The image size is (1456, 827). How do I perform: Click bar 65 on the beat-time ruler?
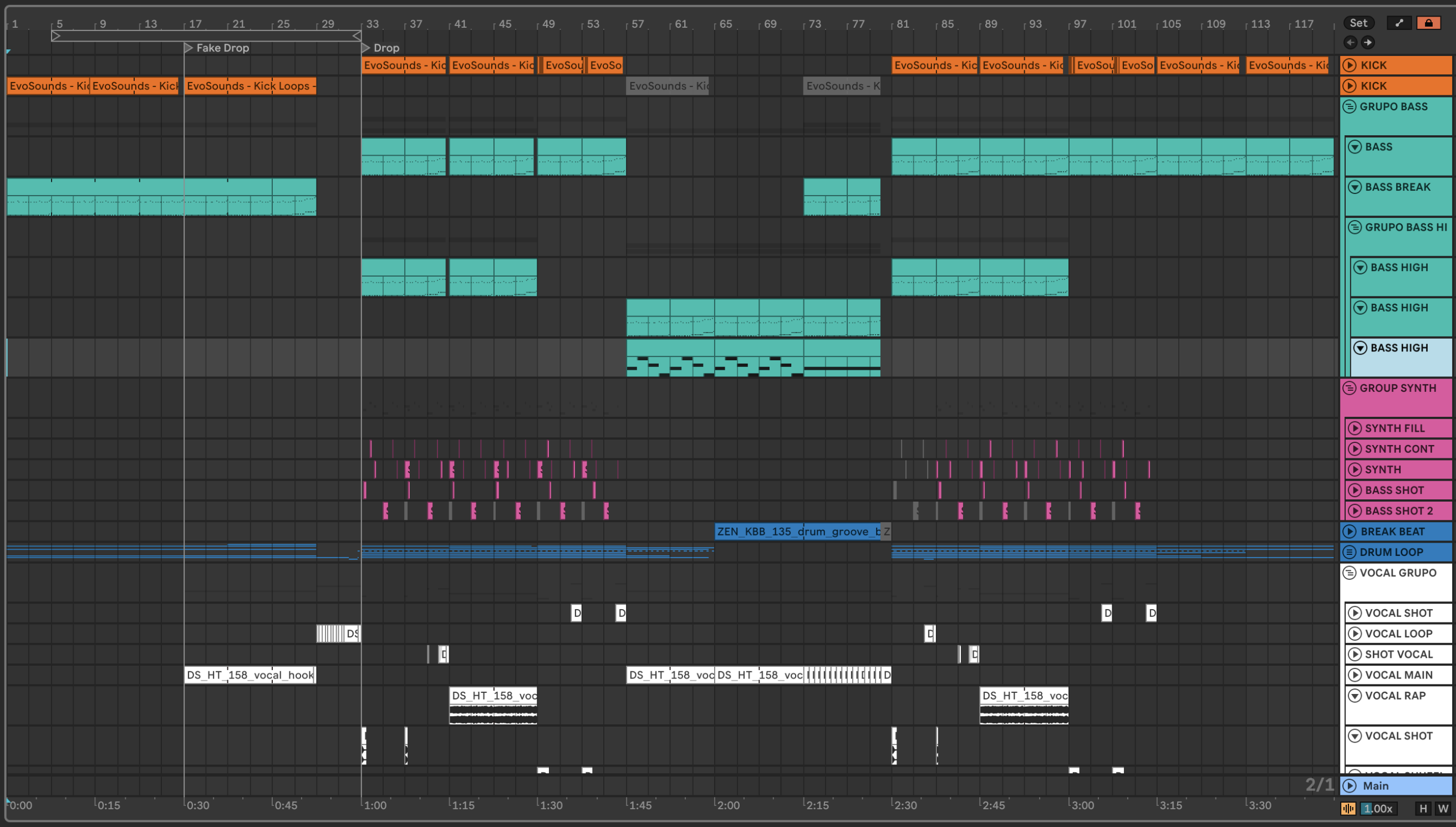point(724,24)
